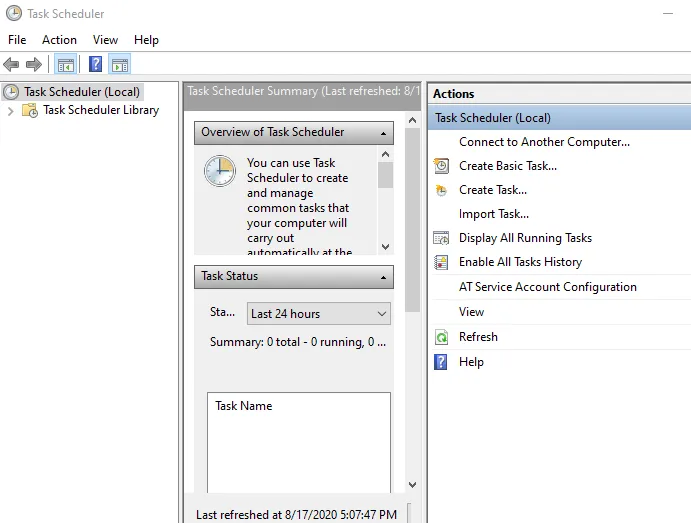Viewport: 691px width, 523px height.
Task: Click the Back arrow toolbar icon
Action: pyautogui.click(x=11, y=65)
